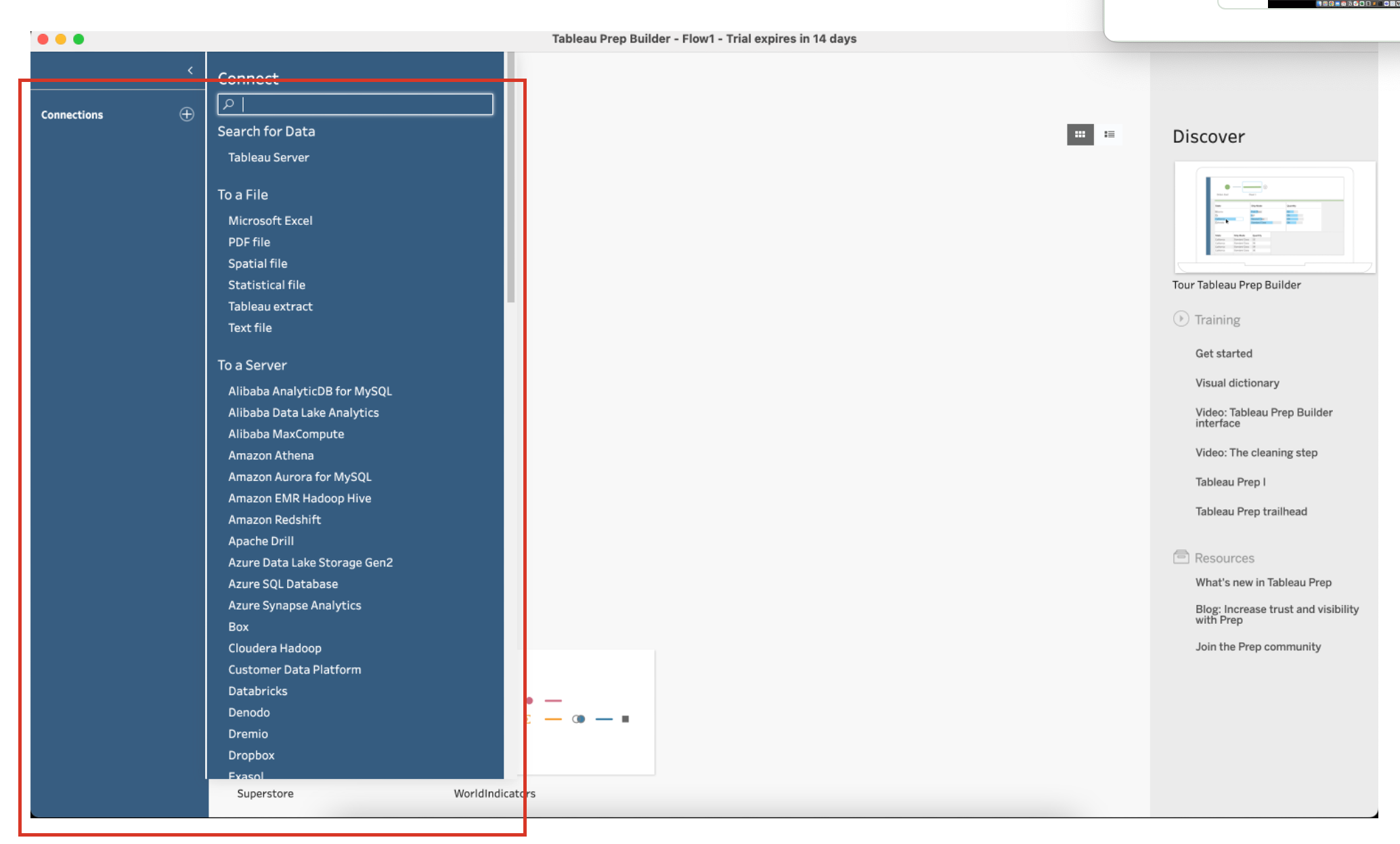Select Azure Synapse Analytics
The height and width of the screenshot is (844, 1400).
coord(294,606)
